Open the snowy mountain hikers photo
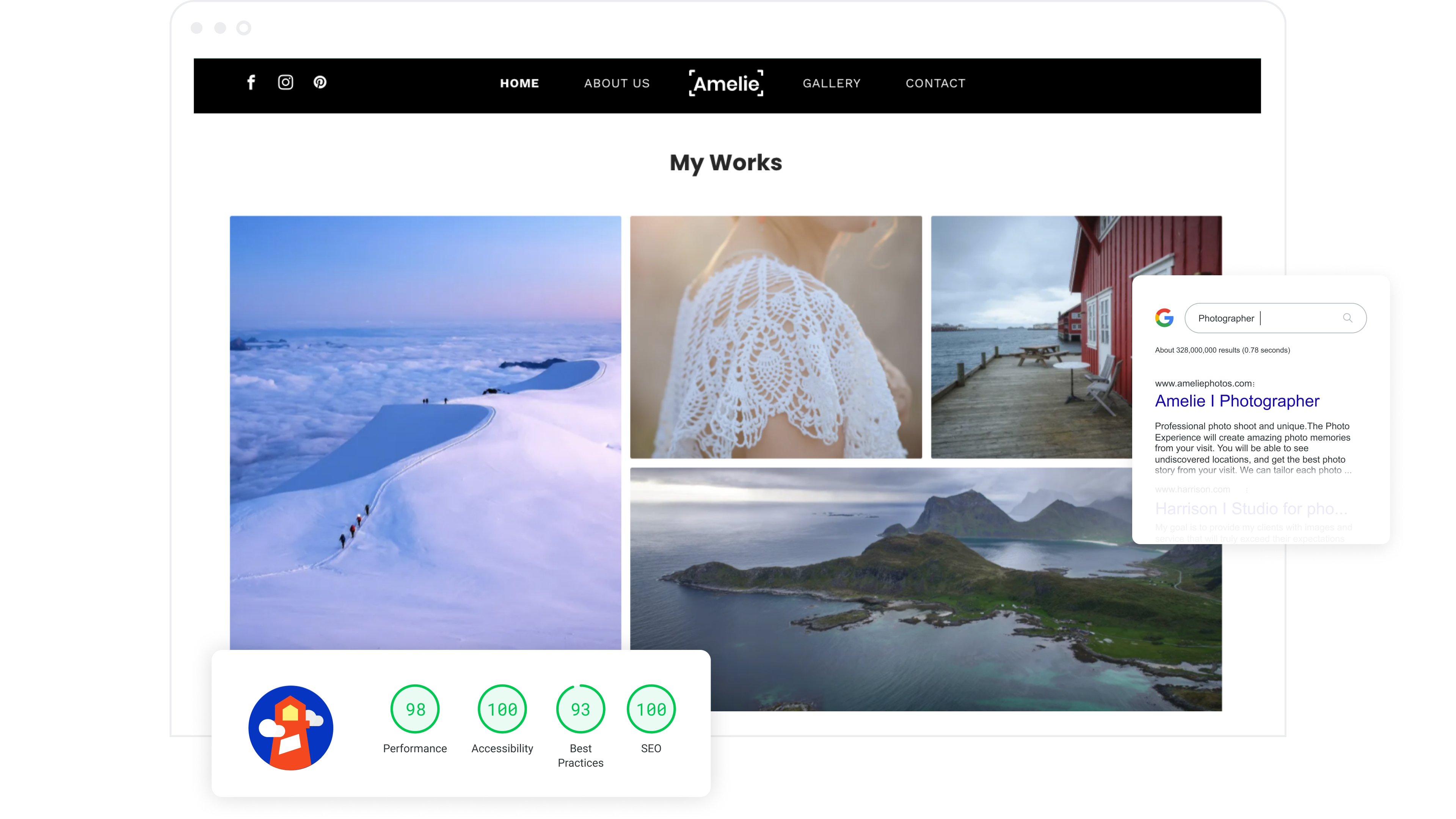 click(425, 432)
